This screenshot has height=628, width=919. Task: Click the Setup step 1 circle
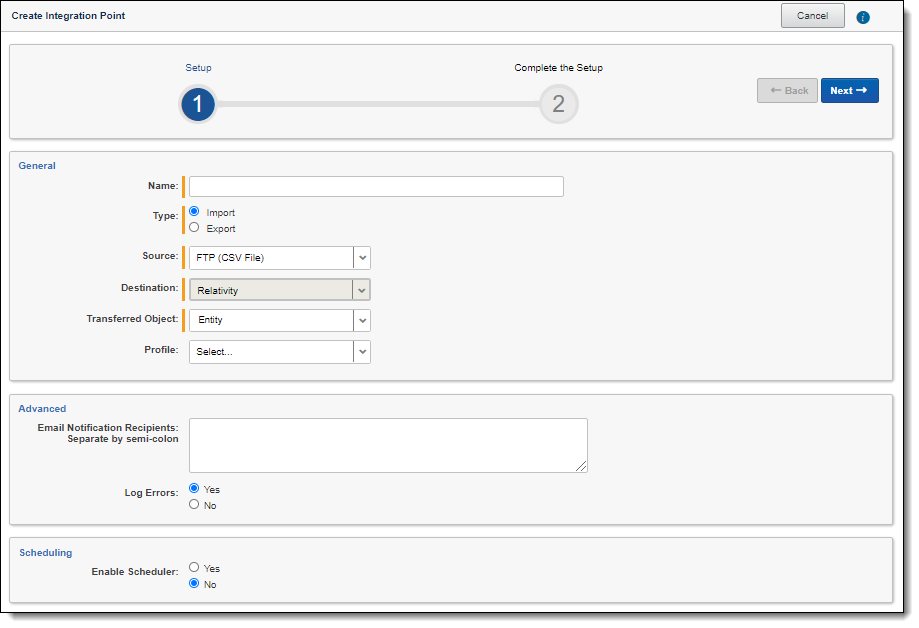click(198, 104)
